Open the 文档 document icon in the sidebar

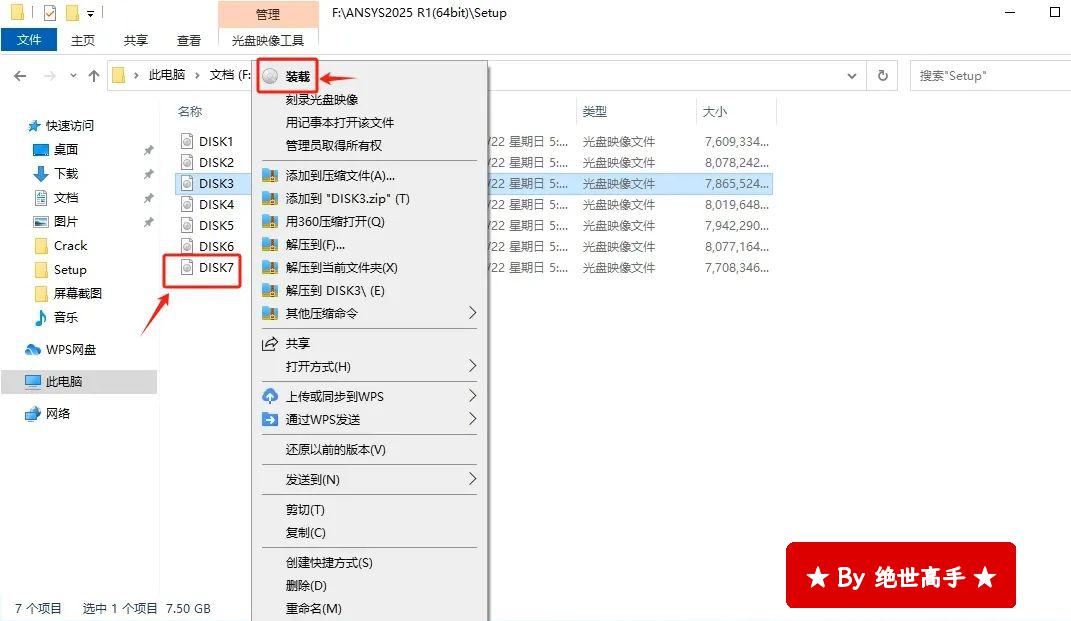tap(41, 197)
